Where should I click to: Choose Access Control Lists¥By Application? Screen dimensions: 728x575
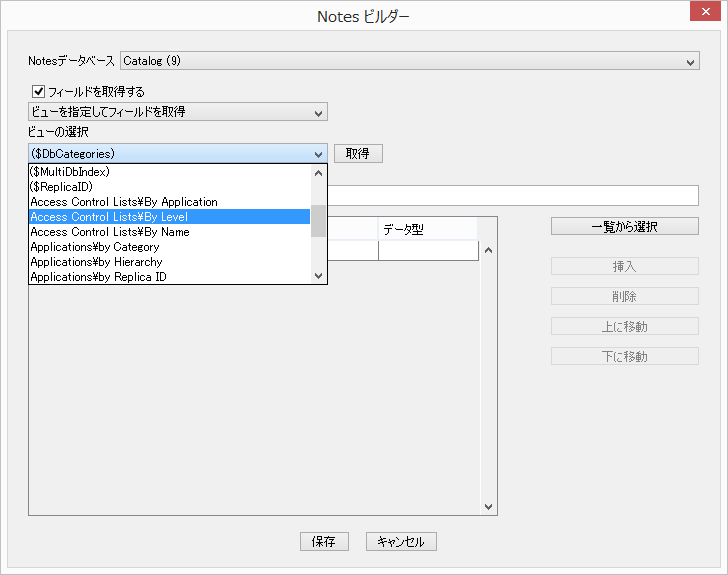pyautogui.click(x=170, y=202)
